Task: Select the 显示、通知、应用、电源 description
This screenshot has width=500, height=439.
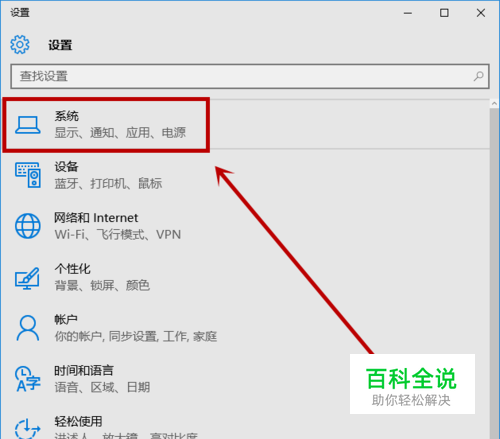Action: coord(120,133)
